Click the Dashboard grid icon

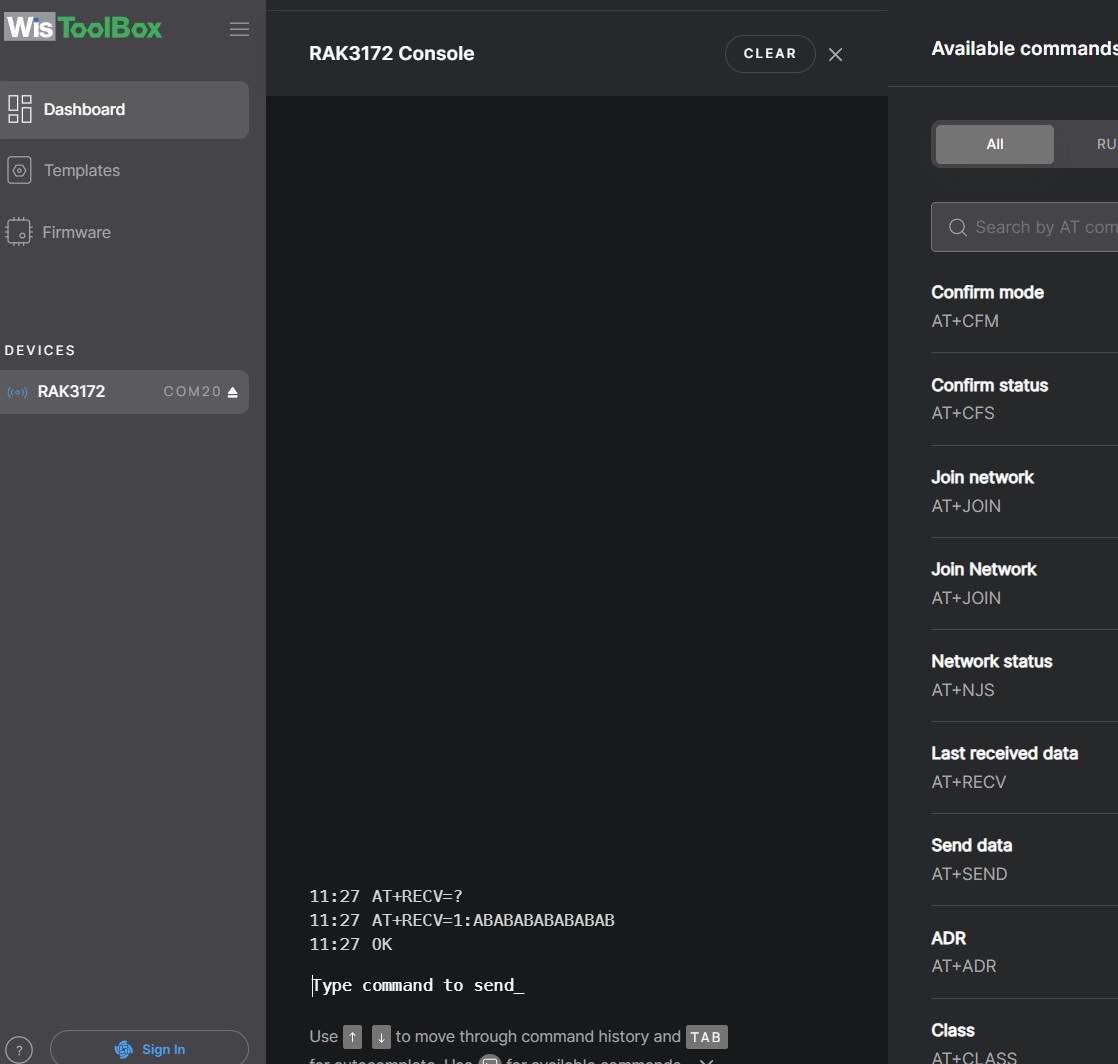20,109
